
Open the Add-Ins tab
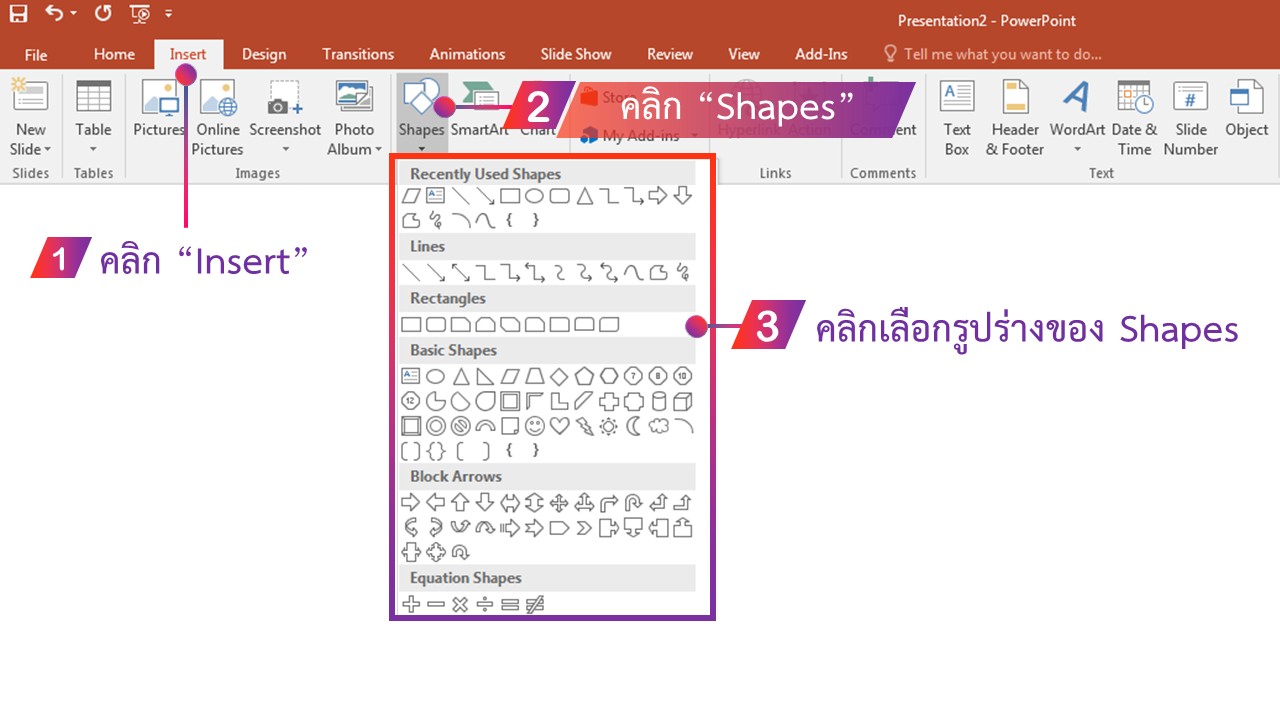[x=821, y=54]
